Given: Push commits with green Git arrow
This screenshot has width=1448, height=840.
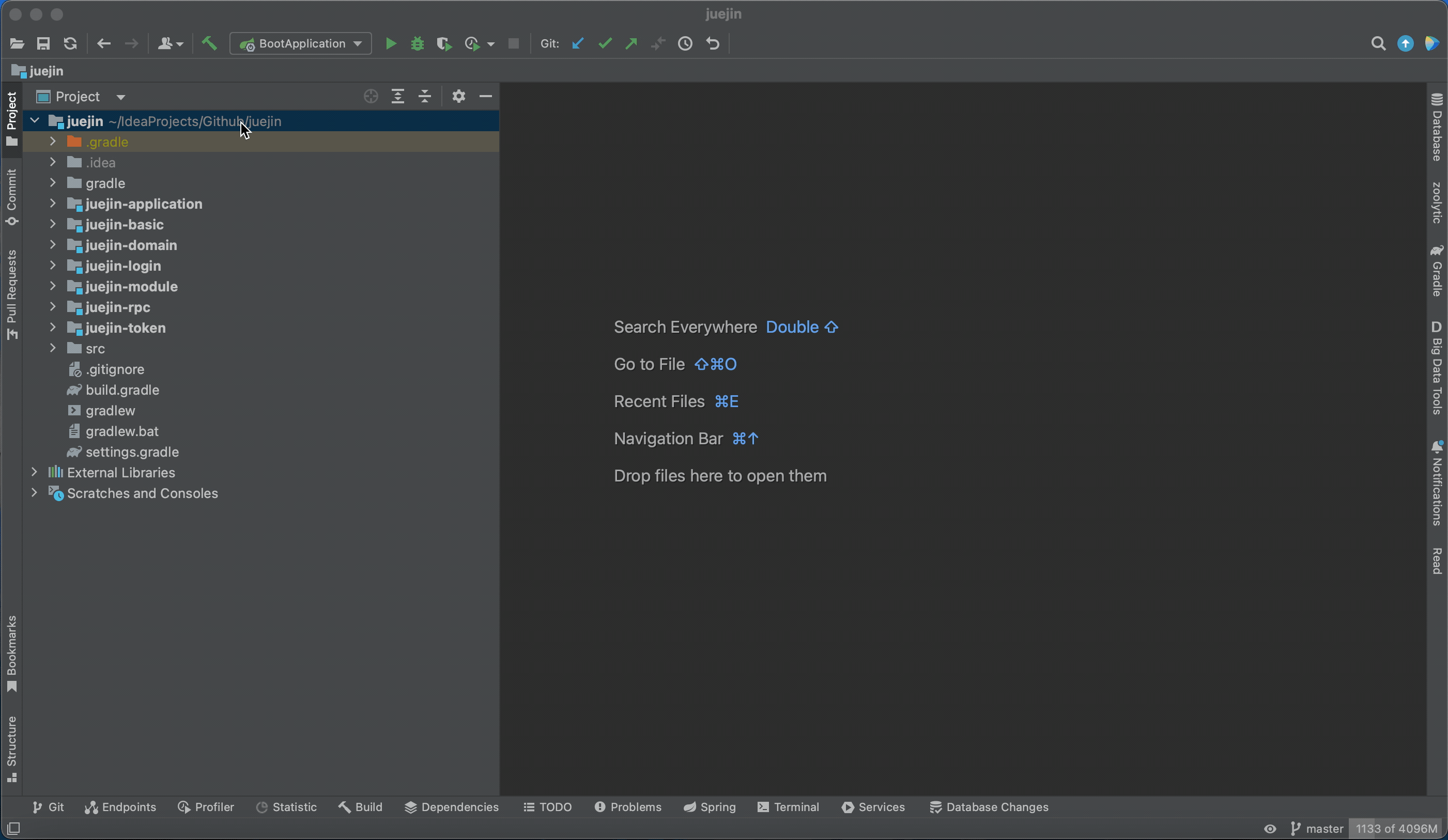Looking at the screenshot, I should pos(631,44).
